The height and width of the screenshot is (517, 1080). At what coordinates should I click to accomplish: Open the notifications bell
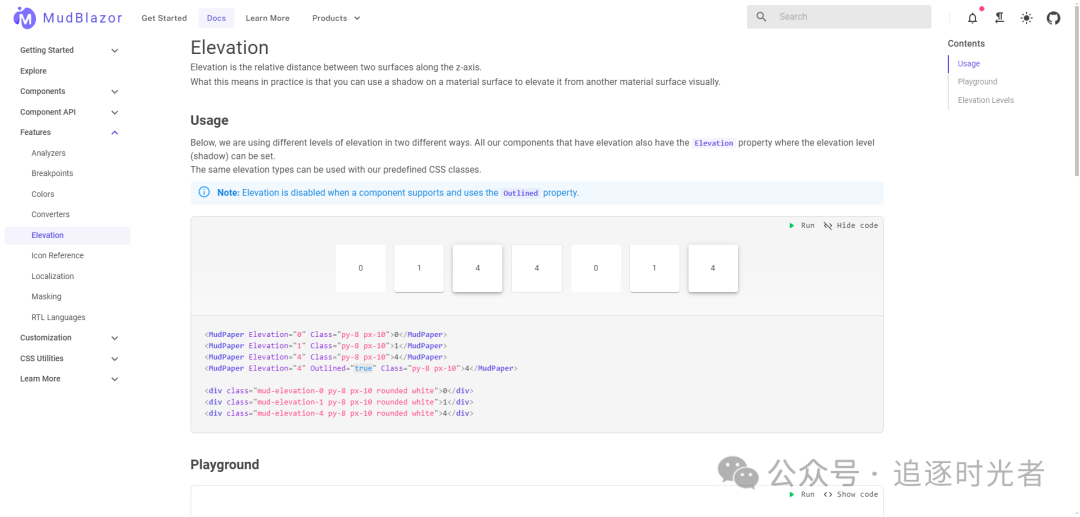[972, 18]
